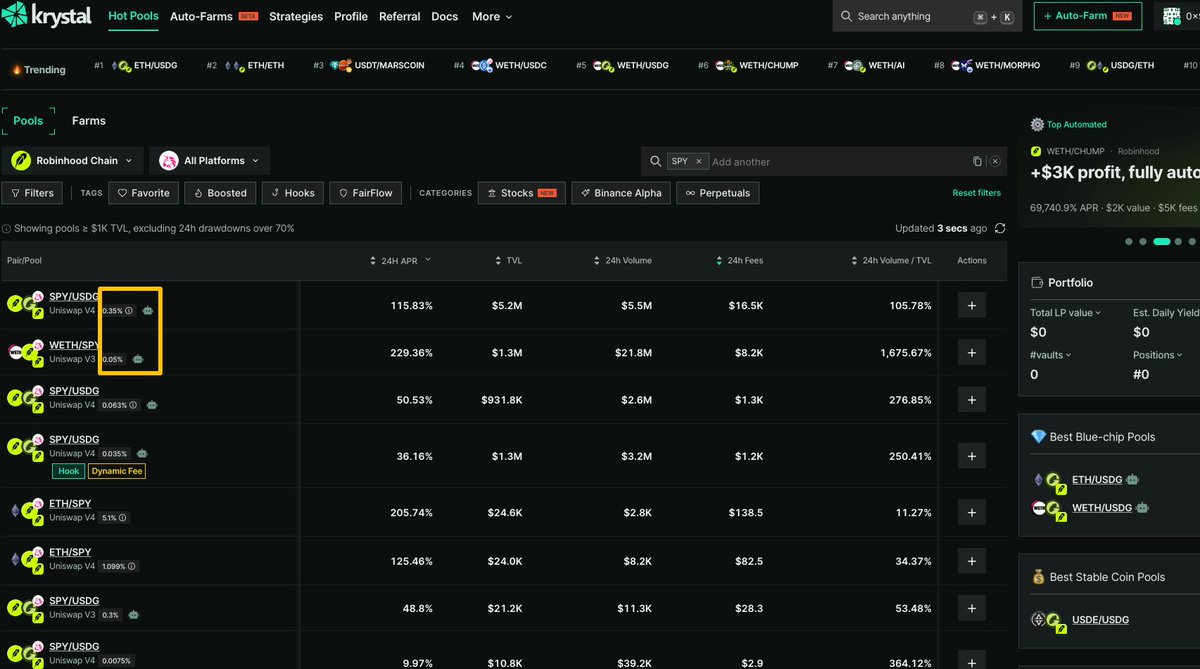Copy the pool search query
The height and width of the screenshot is (669, 1200).
pyautogui.click(x=977, y=161)
